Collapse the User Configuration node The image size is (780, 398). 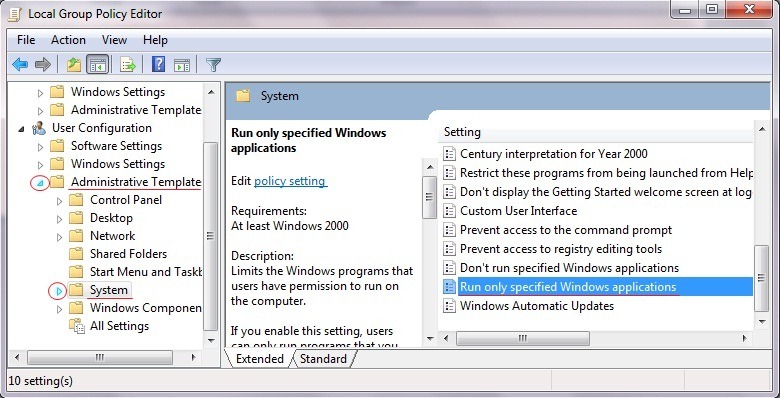coord(21,128)
